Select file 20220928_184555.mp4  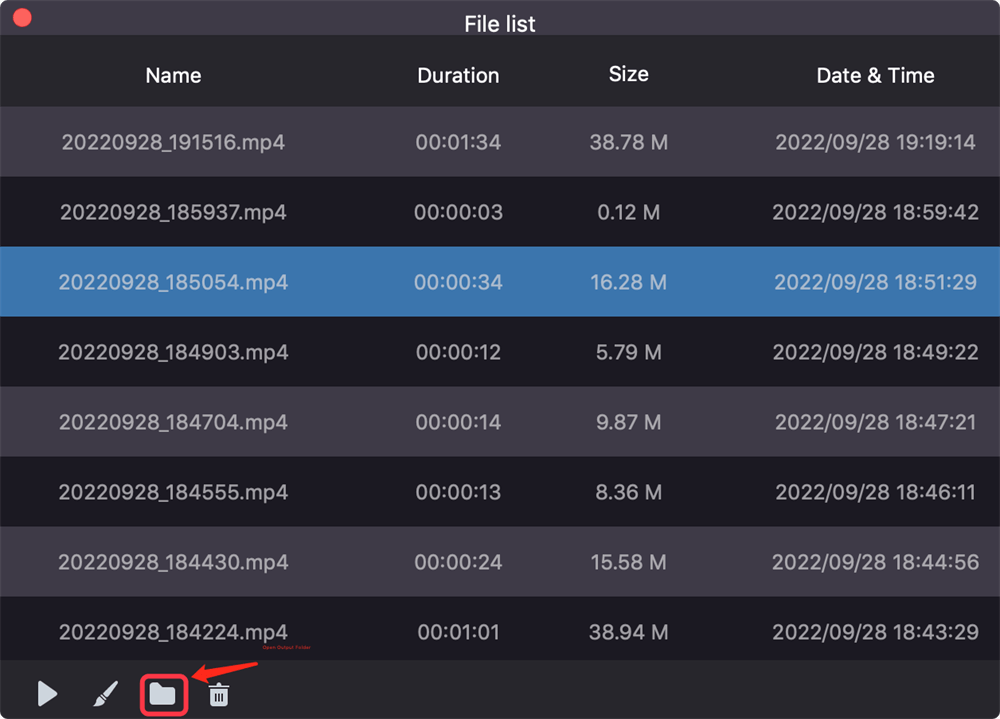click(173, 492)
